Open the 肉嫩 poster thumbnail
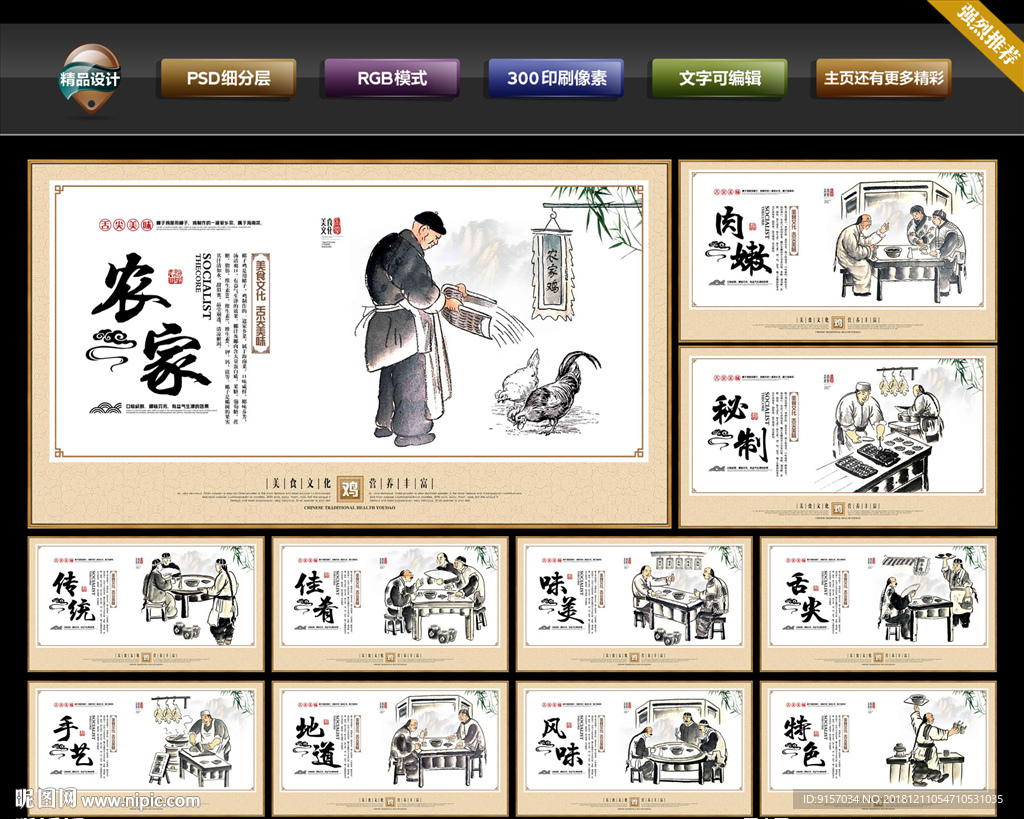 (x=838, y=251)
